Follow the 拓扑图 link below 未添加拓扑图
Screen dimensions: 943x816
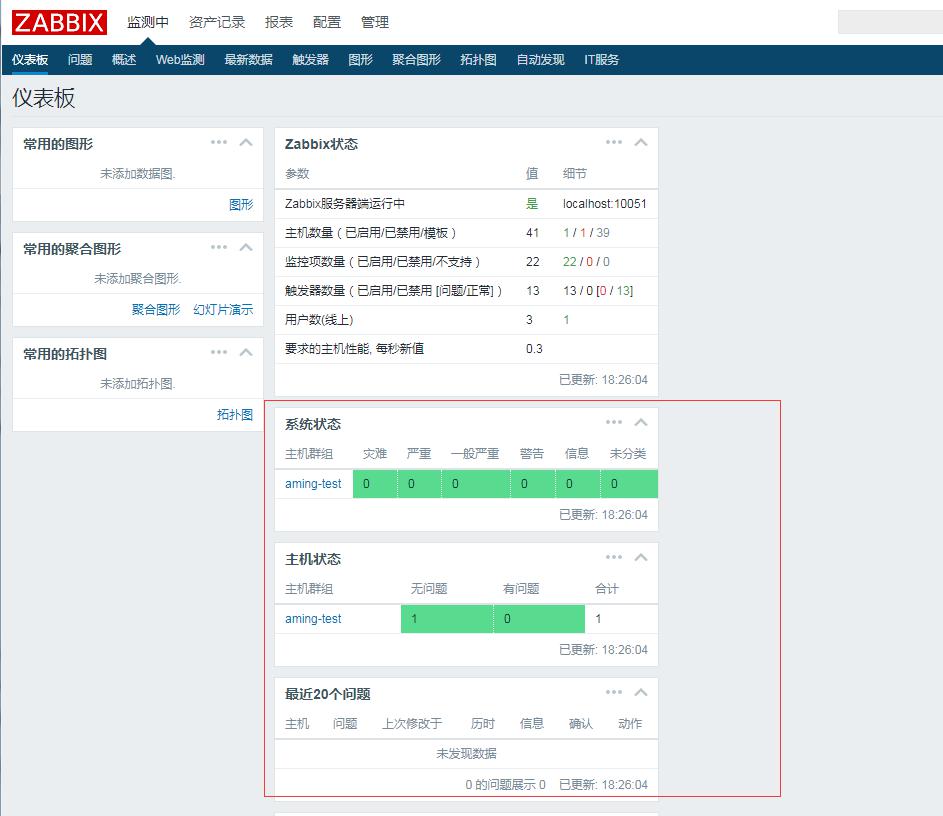coord(235,414)
